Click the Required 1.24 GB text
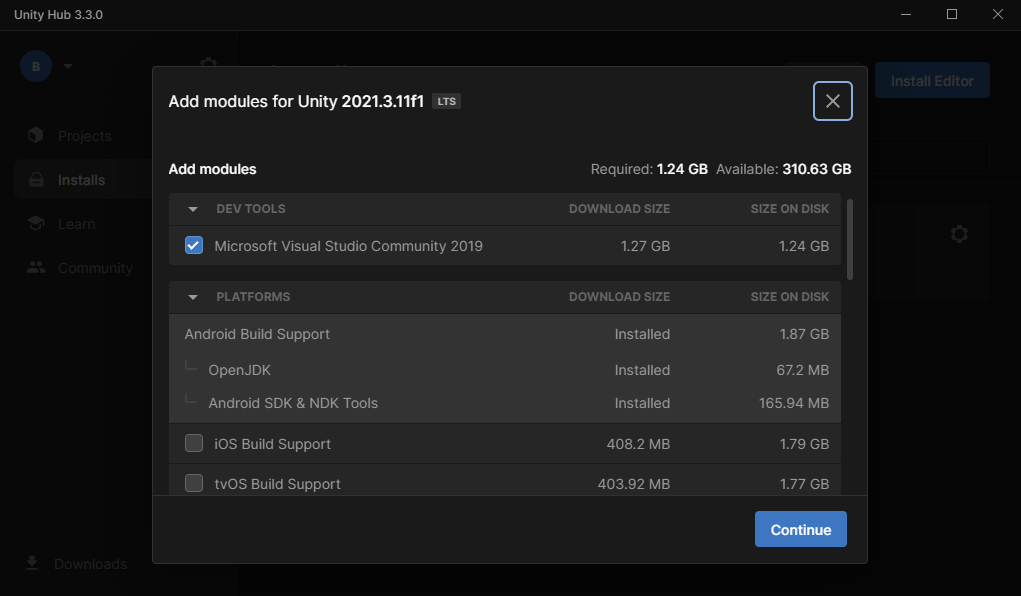The width and height of the screenshot is (1021, 596). pos(649,169)
